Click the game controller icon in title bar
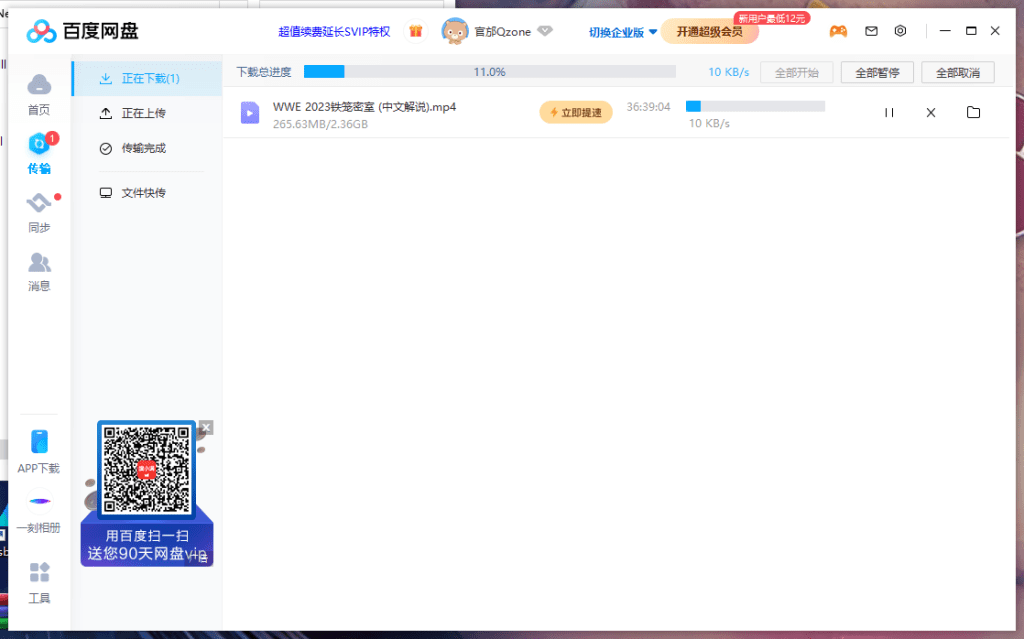Image resolution: width=1024 pixels, height=639 pixels. pos(838,31)
